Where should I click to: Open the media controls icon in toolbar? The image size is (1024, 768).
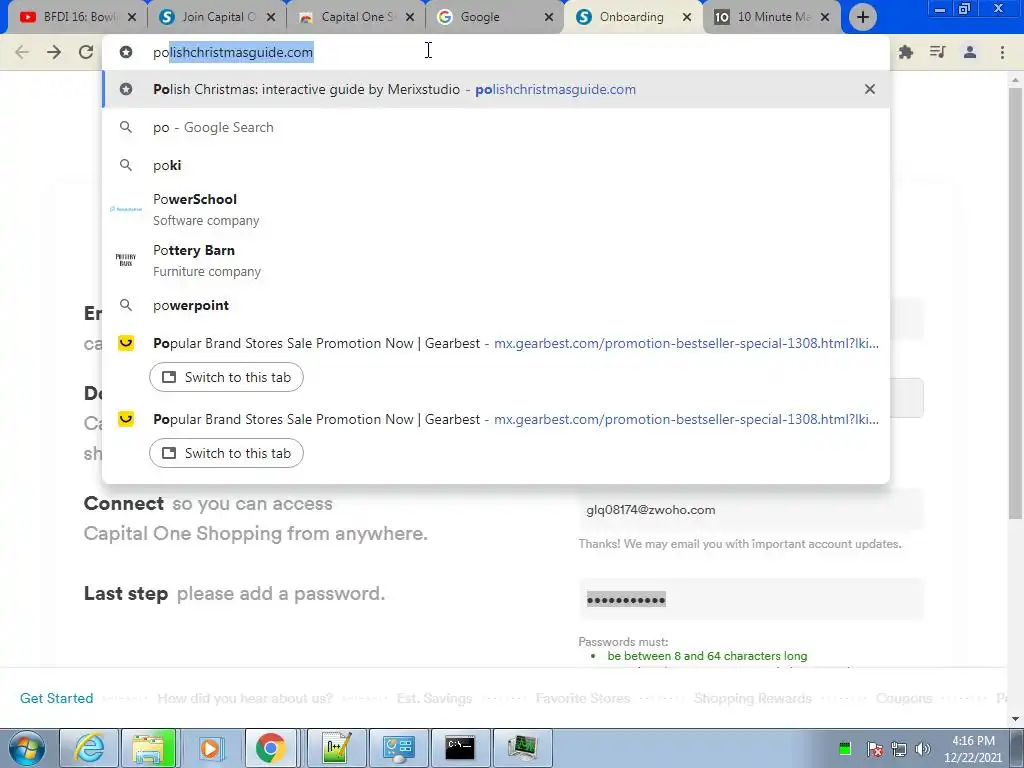coord(938,52)
